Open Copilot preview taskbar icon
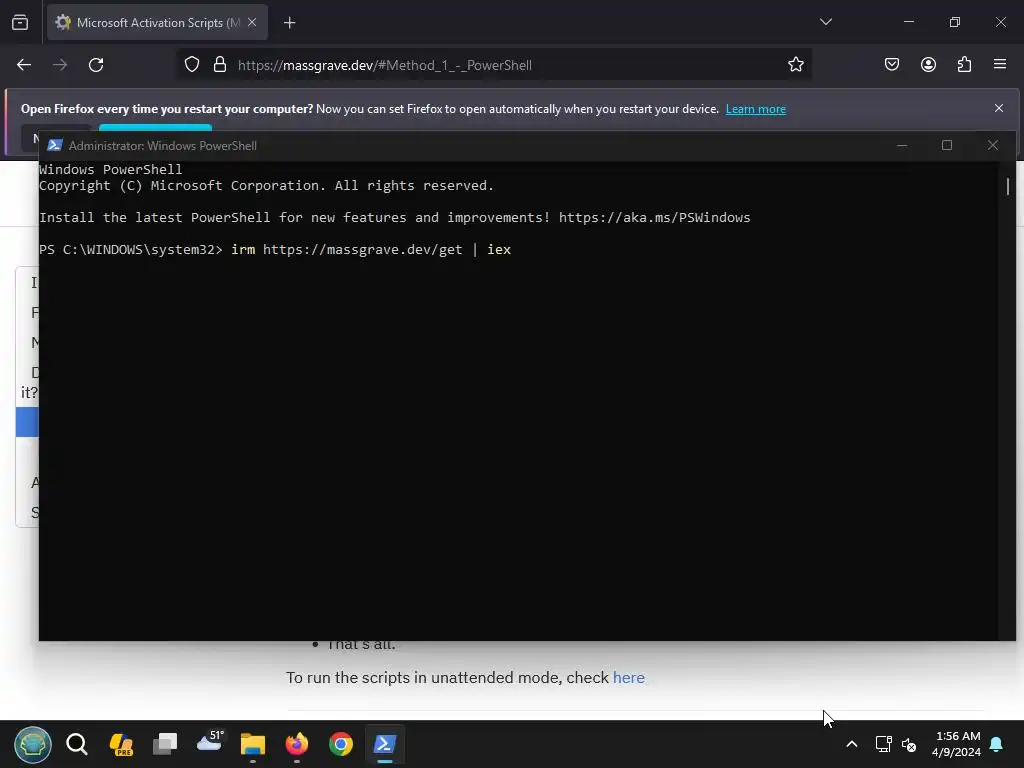The height and width of the screenshot is (768, 1024). 121,744
